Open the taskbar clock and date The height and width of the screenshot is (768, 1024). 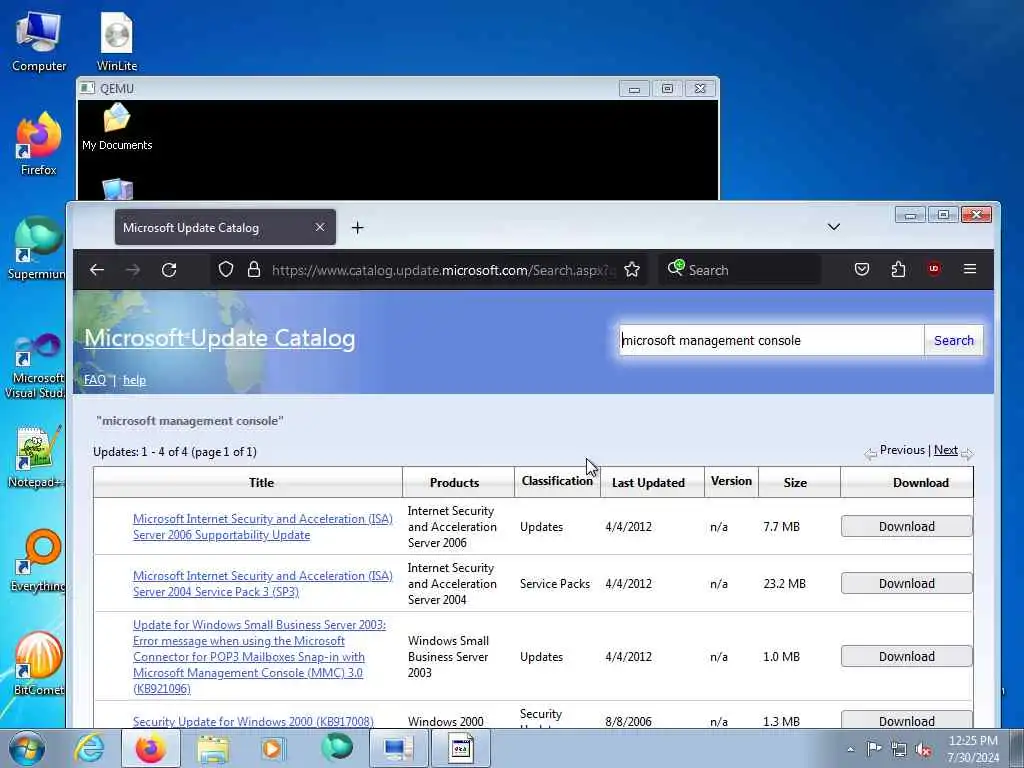973,749
